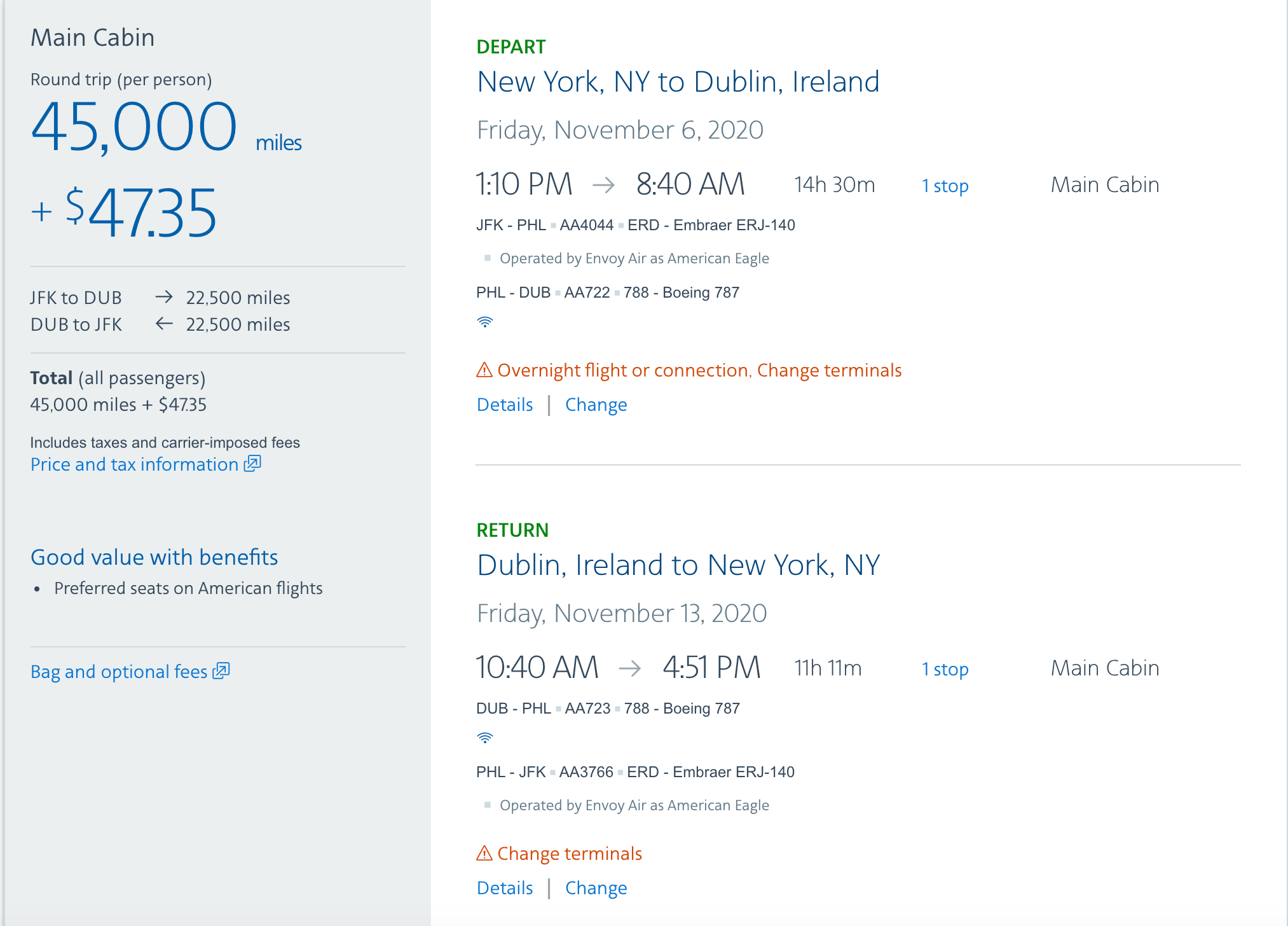Click the right arrow between 10:40 AM and 4:51 PM
The width and height of the screenshot is (1288, 926).
click(629, 668)
